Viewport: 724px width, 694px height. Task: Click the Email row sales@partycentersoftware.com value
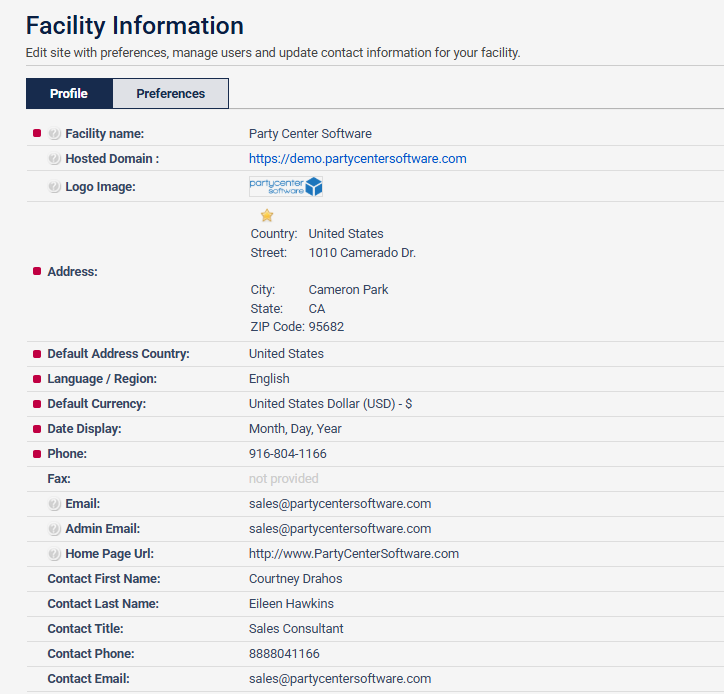point(340,504)
